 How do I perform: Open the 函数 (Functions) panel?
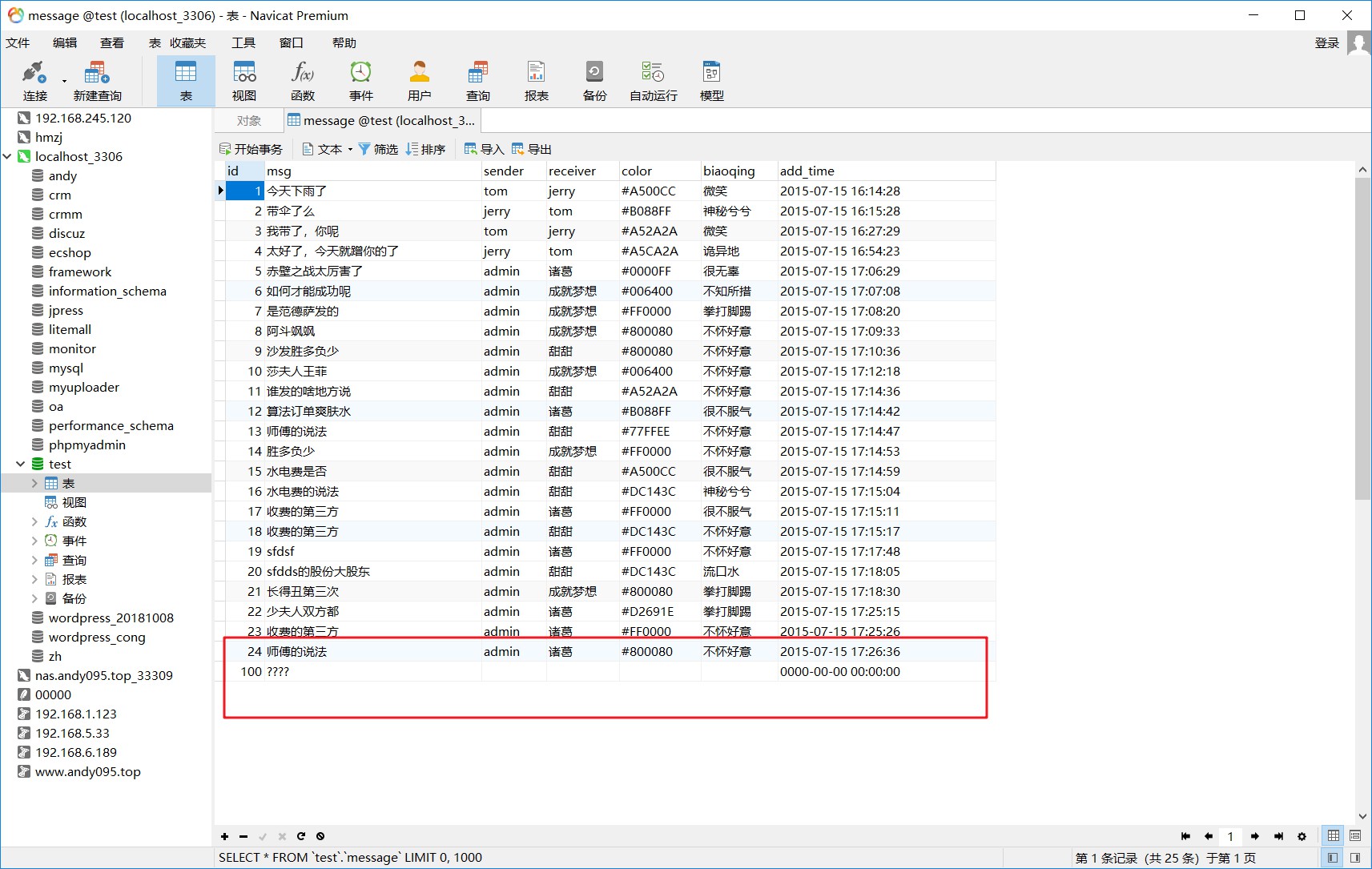302,79
